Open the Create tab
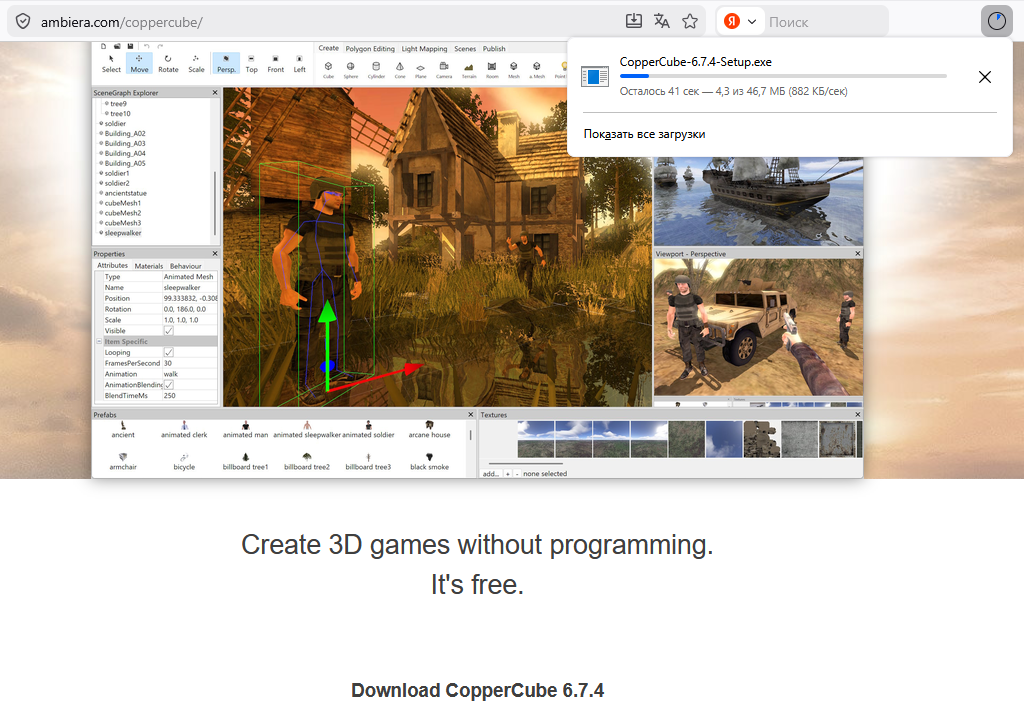 tap(328, 48)
